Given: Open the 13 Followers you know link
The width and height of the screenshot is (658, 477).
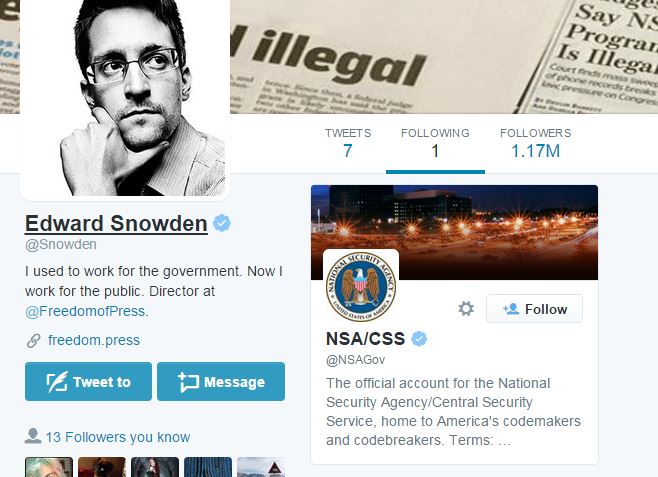Looking at the screenshot, I should point(118,437).
